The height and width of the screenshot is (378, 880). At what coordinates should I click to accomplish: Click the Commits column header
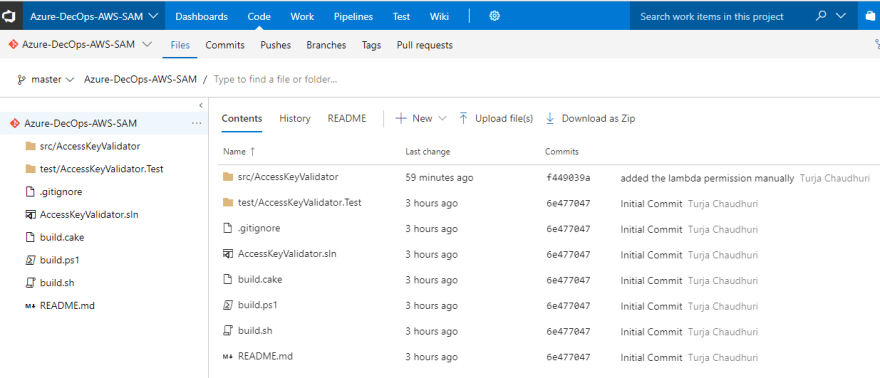pos(562,151)
